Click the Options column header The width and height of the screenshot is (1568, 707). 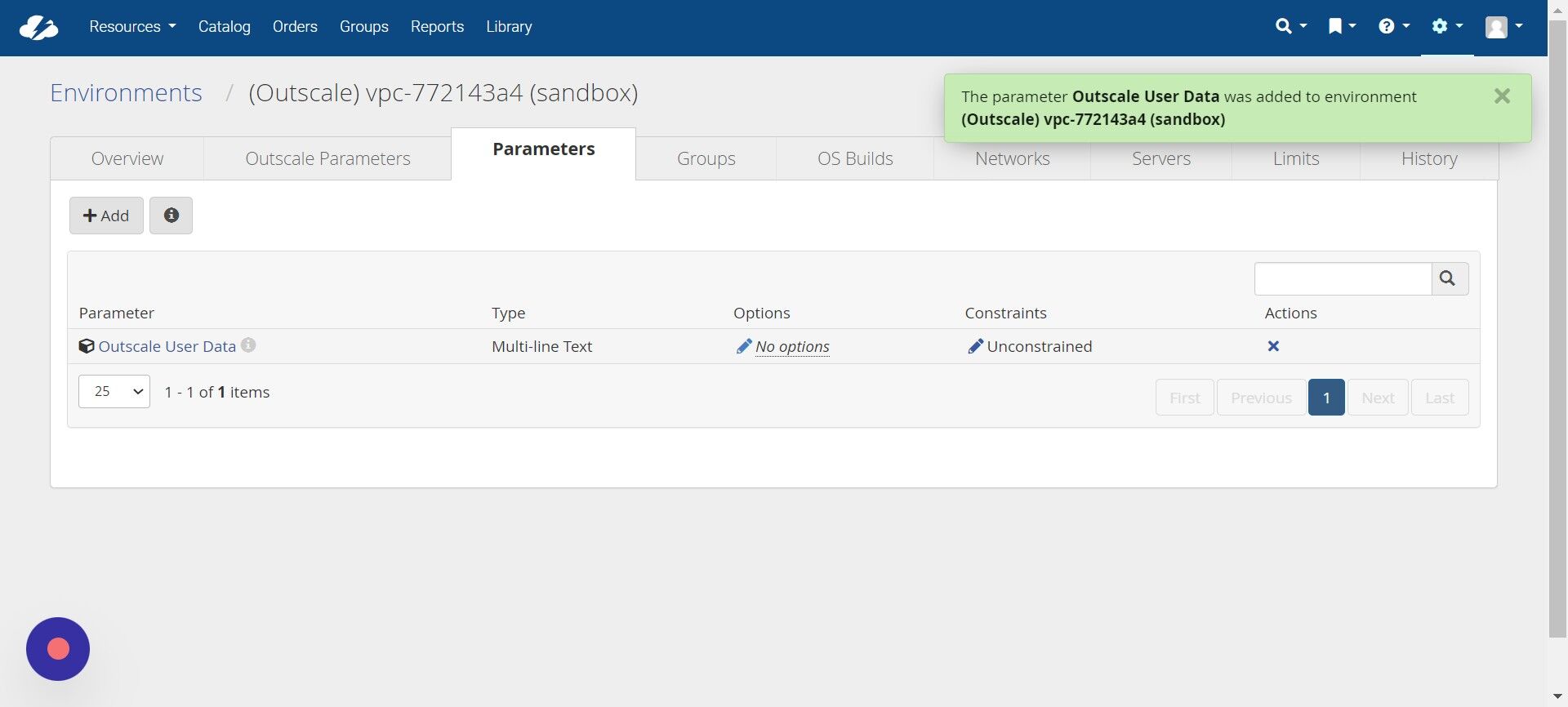point(762,313)
